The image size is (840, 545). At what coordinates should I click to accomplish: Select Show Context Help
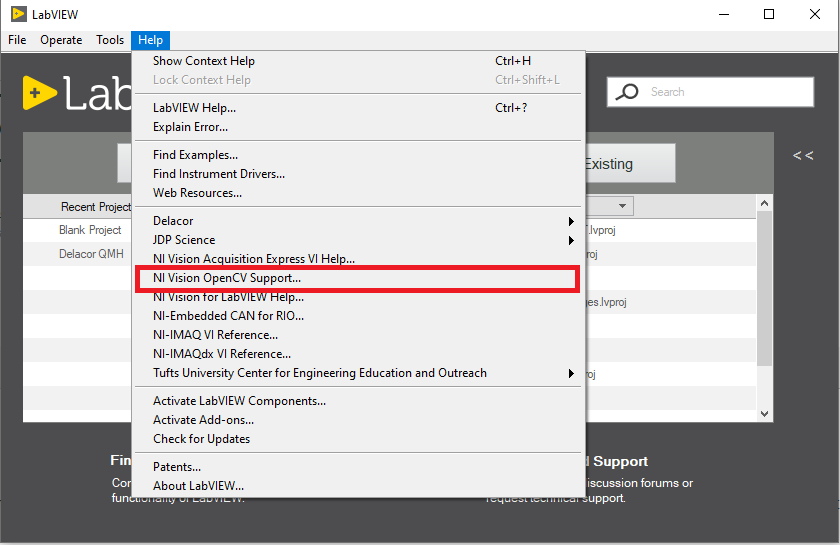point(358,61)
